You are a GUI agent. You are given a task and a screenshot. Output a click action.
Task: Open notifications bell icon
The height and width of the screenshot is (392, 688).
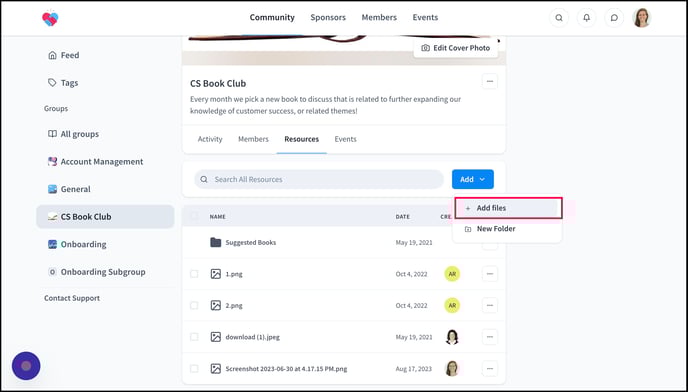pyautogui.click(x=587, y=18)
